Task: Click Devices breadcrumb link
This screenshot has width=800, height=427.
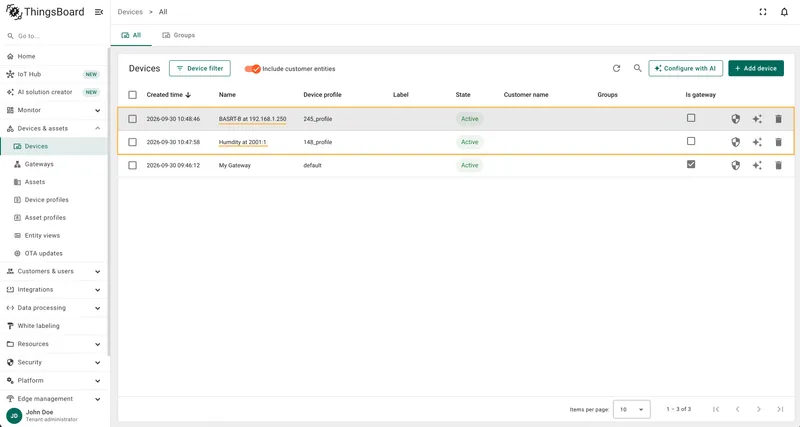Action: pyautogui.click(x=130, y=12)
